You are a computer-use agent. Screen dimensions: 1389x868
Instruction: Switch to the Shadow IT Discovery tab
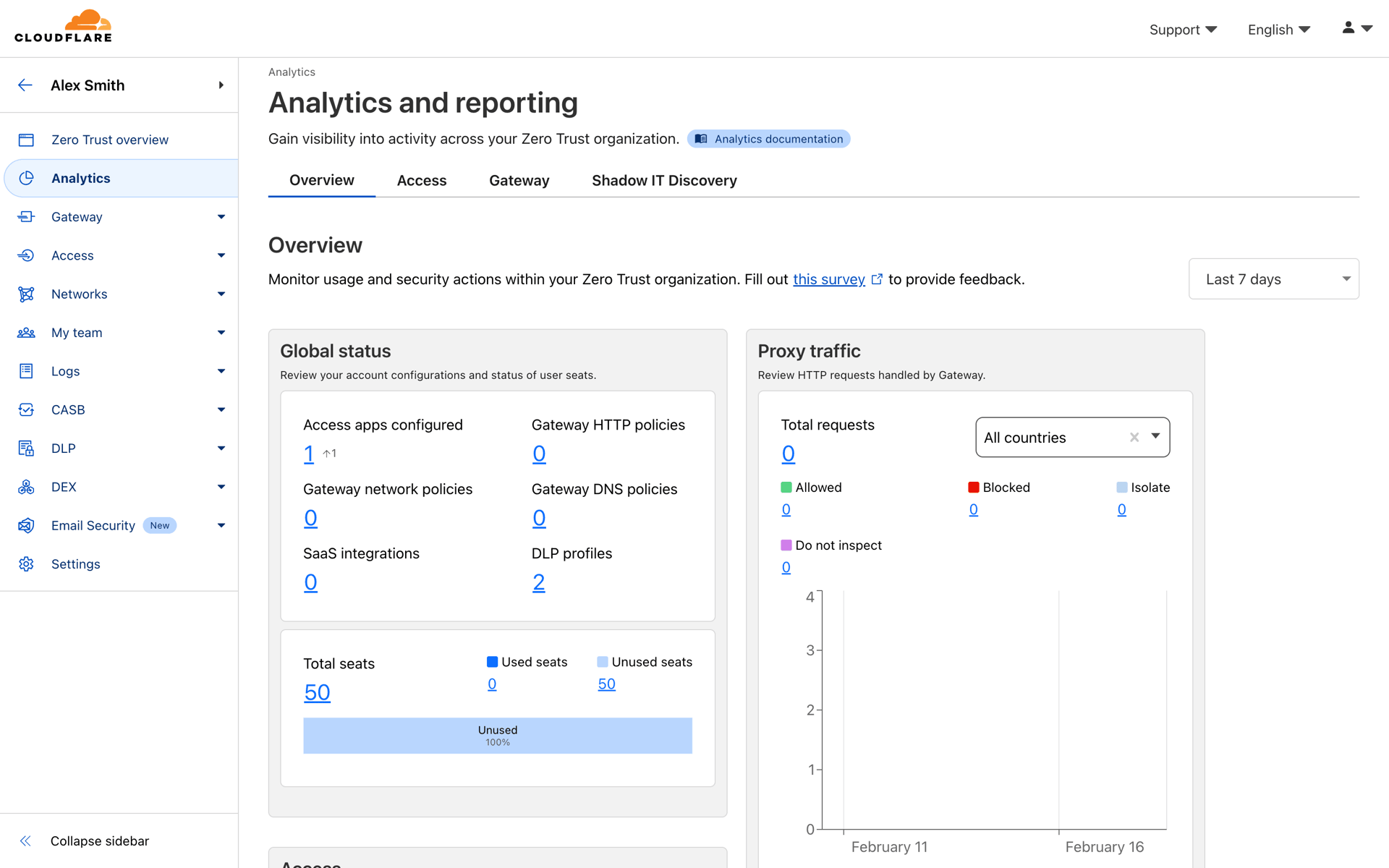click(x=664, y=180)
